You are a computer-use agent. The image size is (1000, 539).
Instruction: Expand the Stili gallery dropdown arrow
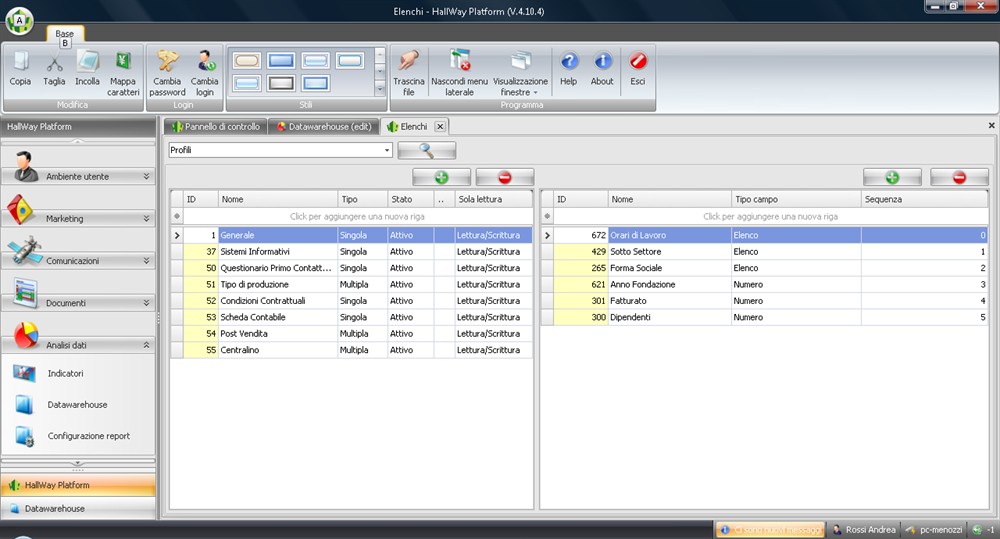[380, 90]
